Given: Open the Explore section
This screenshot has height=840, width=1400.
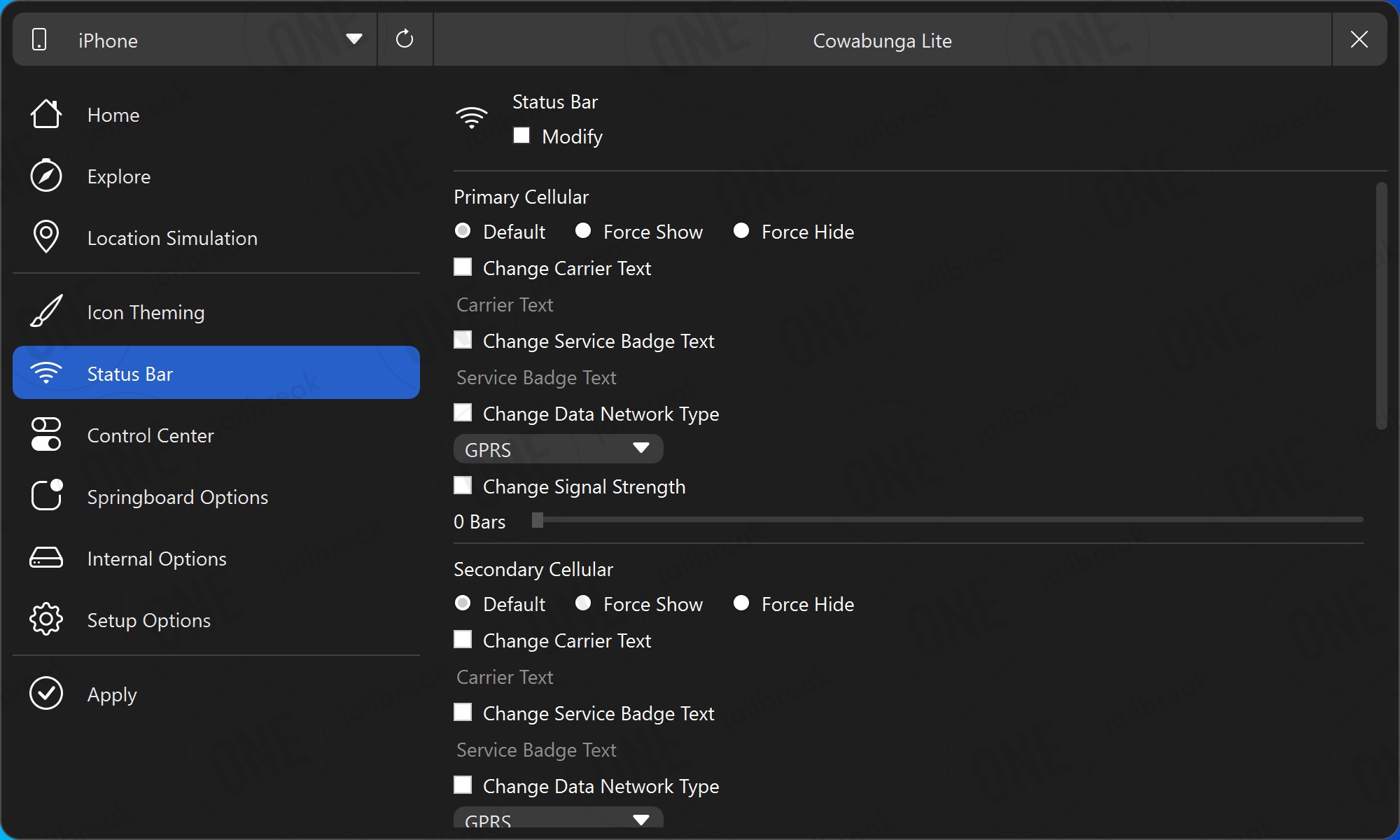Looking at the screenshot, I should coord(216,176).
